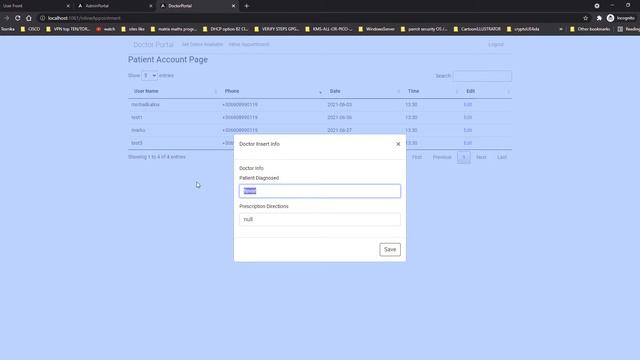
Task: Click the Patient Account Page heading
Action: tap(168, 60)
